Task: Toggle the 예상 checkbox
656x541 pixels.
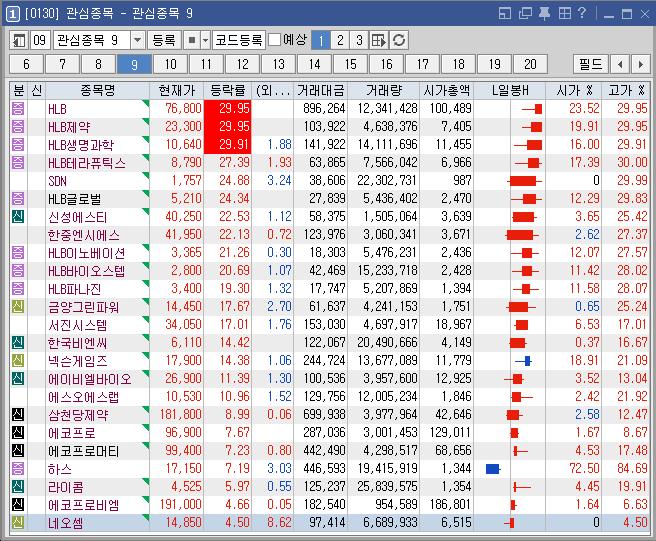Action: [274, 40]
